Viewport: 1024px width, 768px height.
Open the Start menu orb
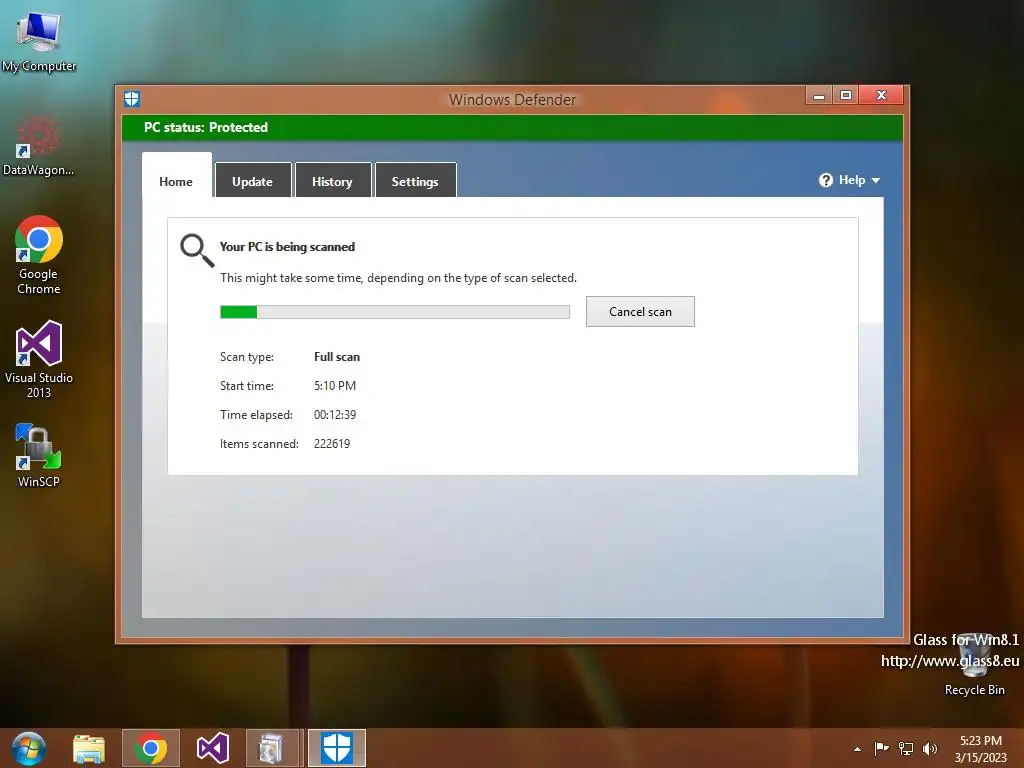29,748
